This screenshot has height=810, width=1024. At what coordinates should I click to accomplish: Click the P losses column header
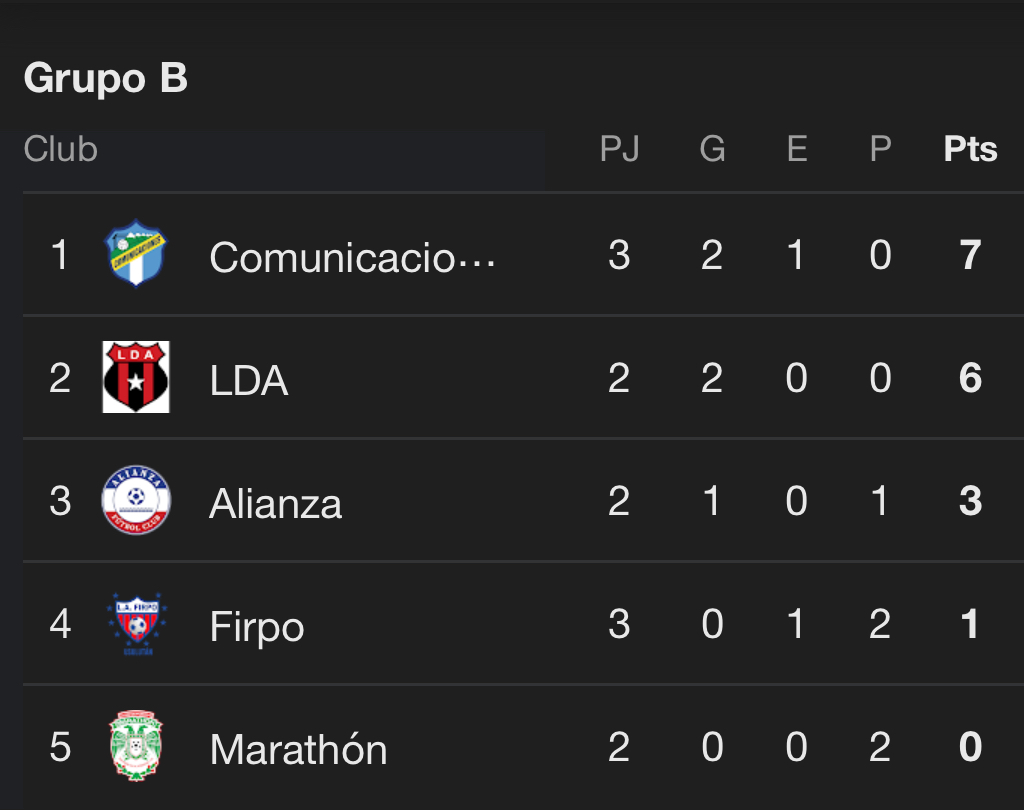pos(880,149)
